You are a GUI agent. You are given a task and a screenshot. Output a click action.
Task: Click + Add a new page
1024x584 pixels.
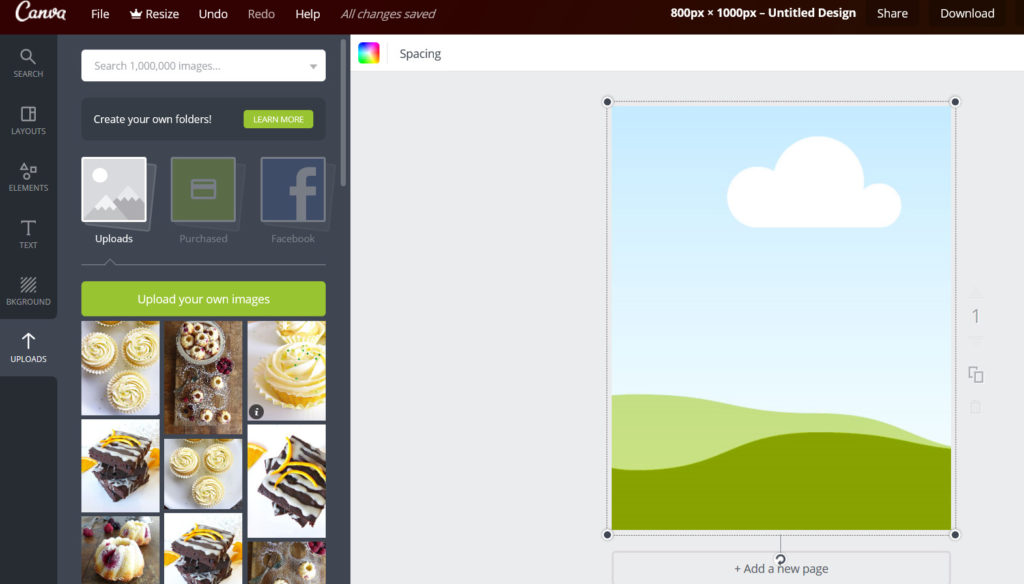[781, 568]
